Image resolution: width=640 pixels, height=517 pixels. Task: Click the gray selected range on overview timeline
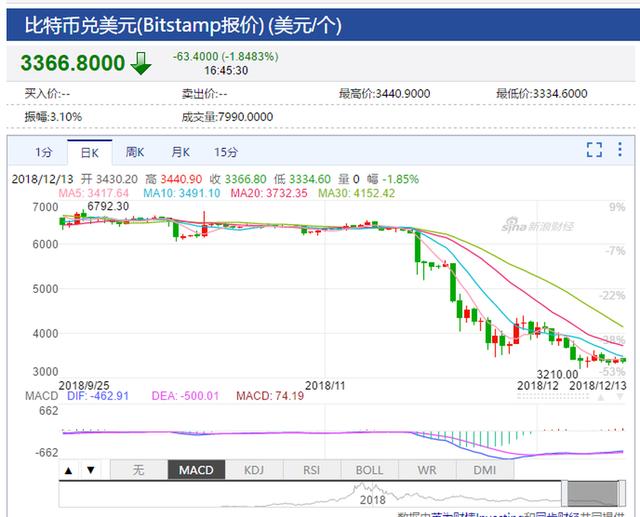coord(593,494)
